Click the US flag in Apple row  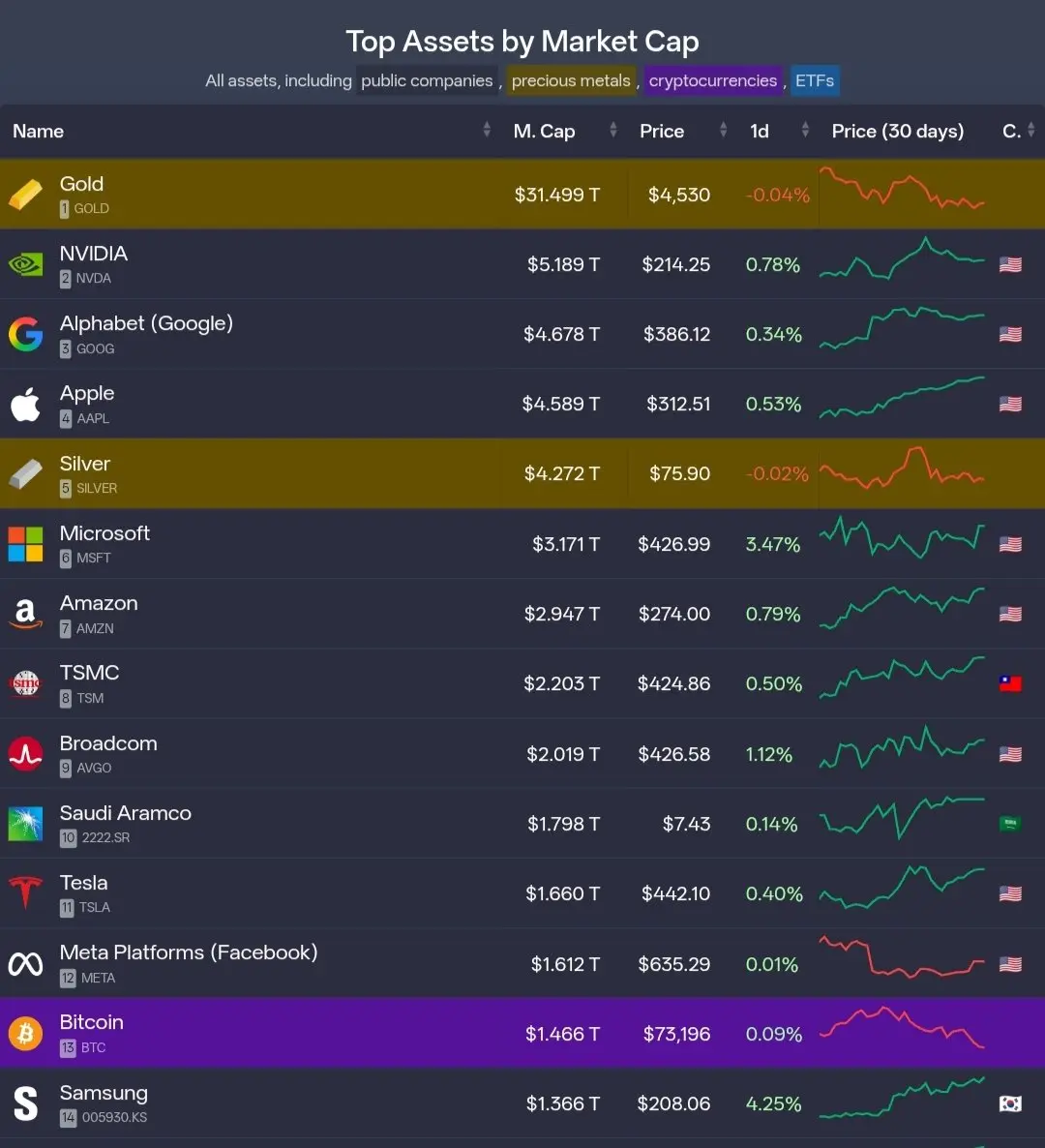point(1010,405)
